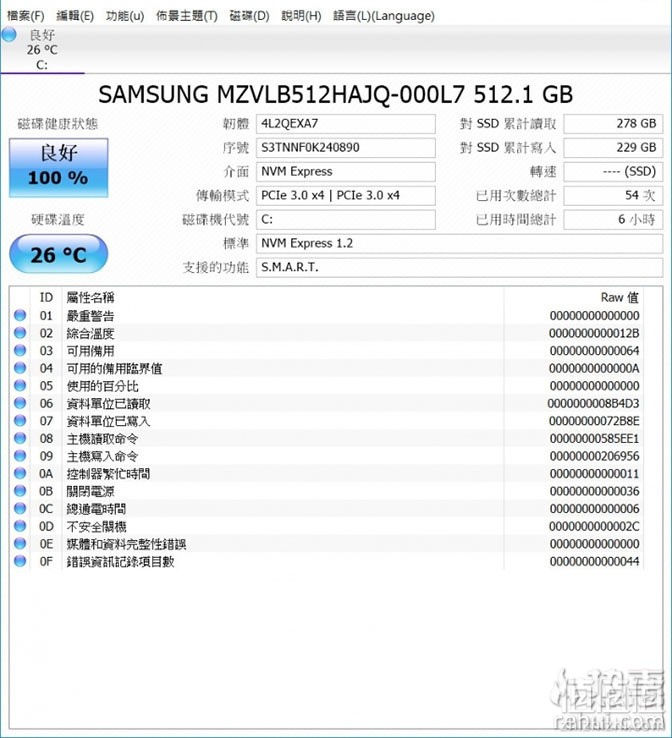The image size is (672, 738).
Task: Click the power on hours value 6 小時
Action: tap(613, 220)
